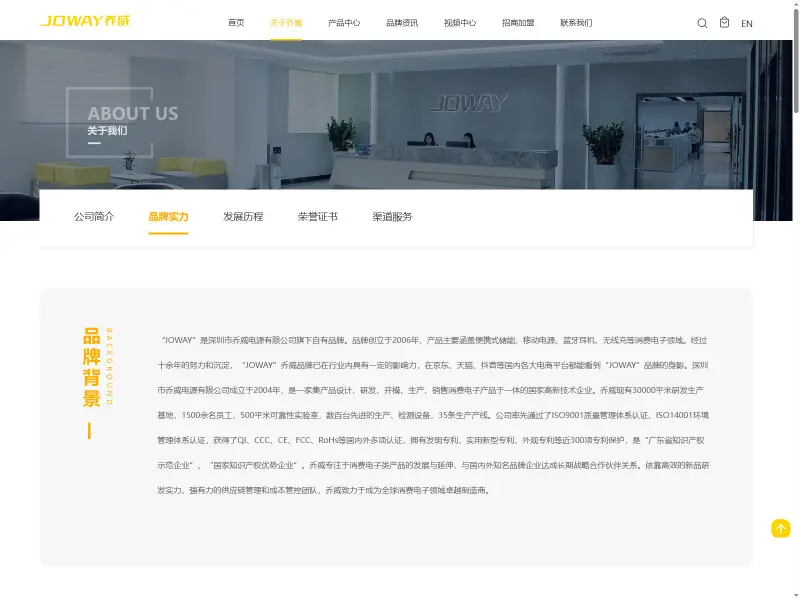
Task: Open the shopping bag icon
Action: click(724, 22)
